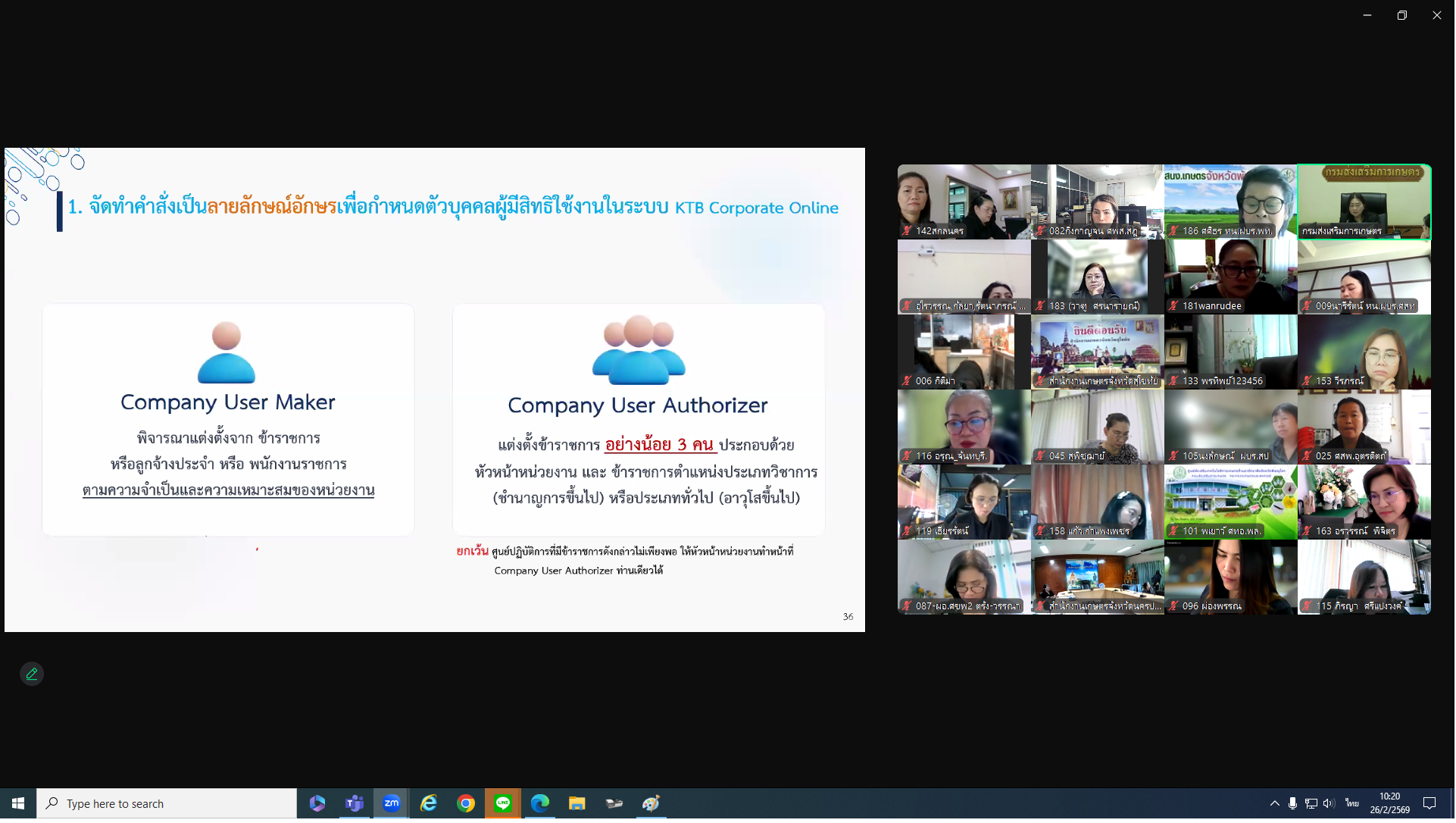Select participant video 142สกลนคร
1456x823 pixels.
pyautogui.click(x=964, y=202)
